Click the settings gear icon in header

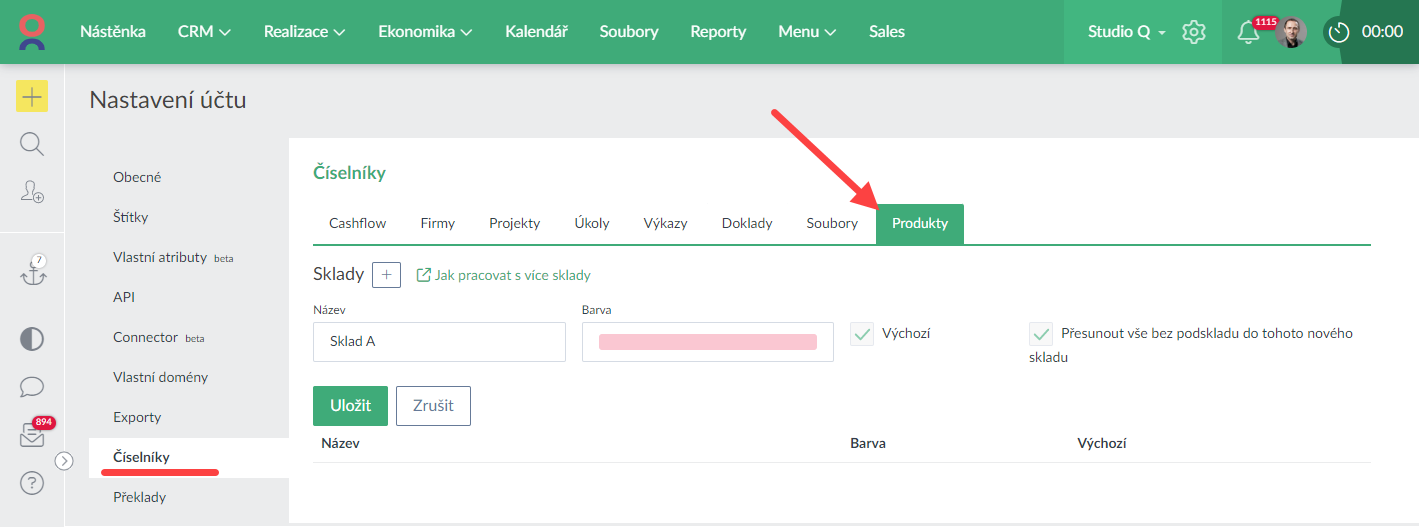pos(1193,32)
